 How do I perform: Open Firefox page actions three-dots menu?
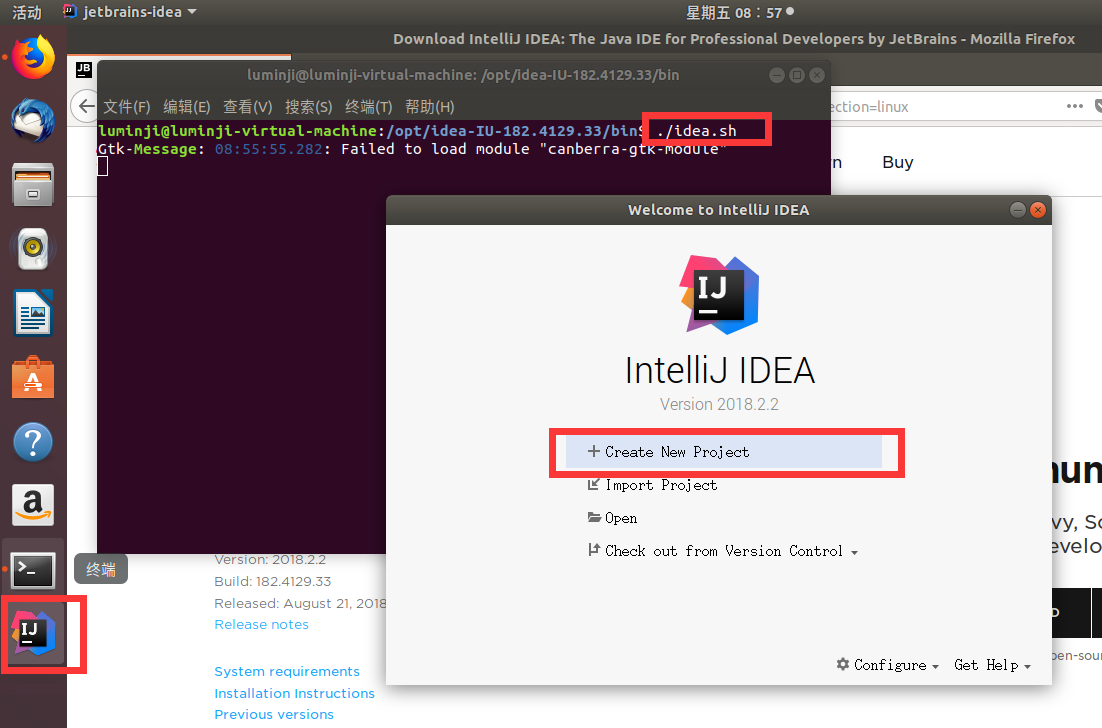(x=1075, y=106)
